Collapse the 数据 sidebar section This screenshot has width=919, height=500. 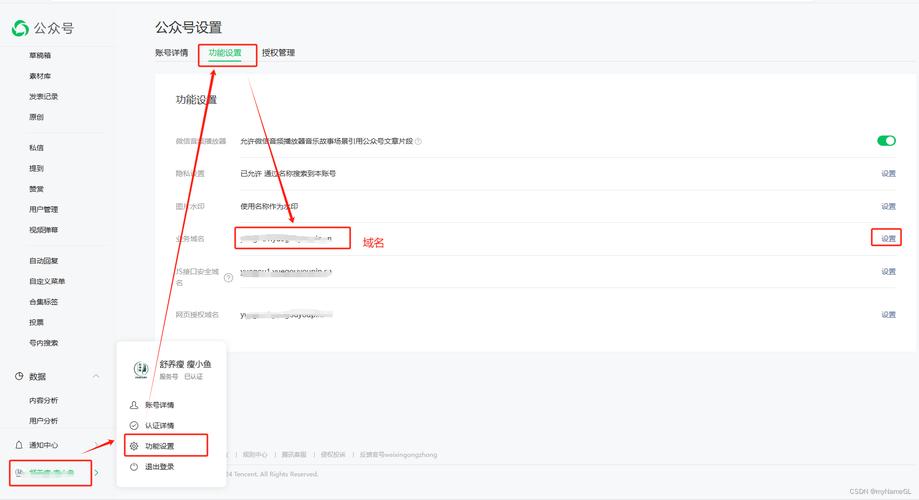point(96,376)
